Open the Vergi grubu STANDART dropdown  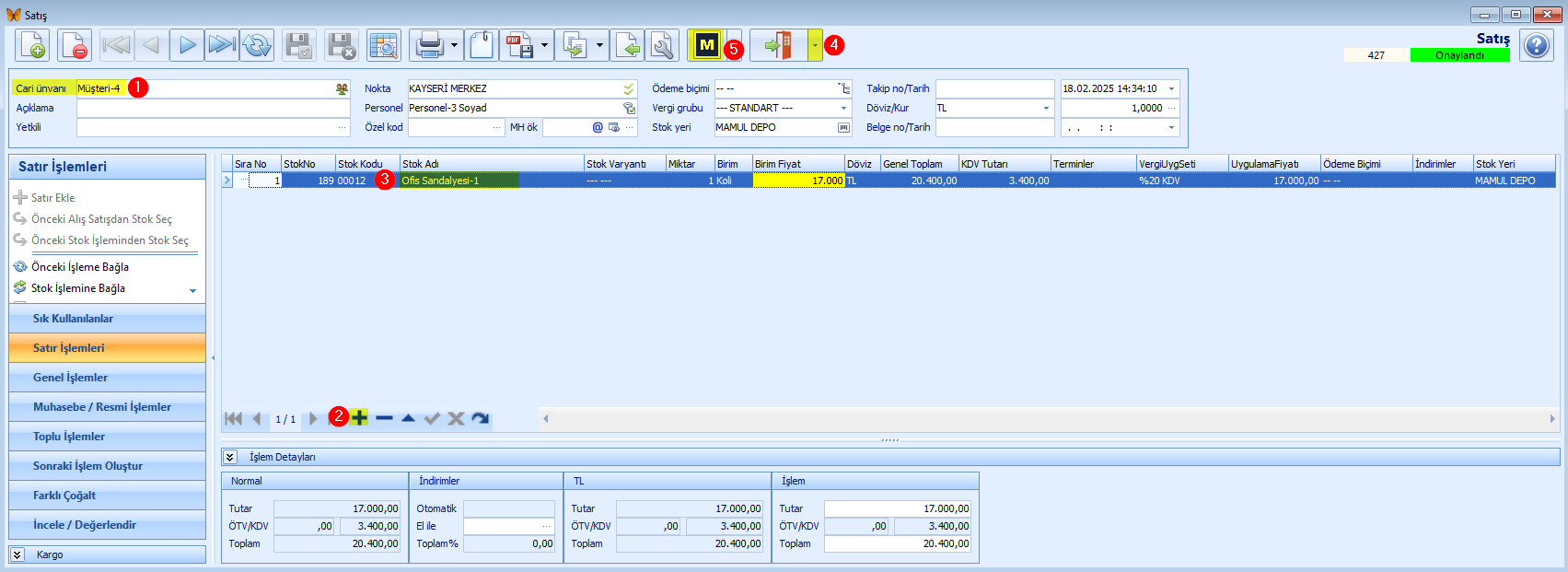[843, 108]
